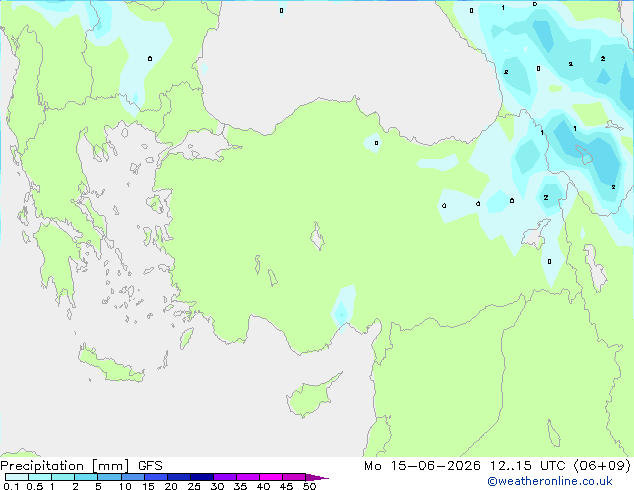Click the '20' legend label
634x490 pixels.
point(171,486)
